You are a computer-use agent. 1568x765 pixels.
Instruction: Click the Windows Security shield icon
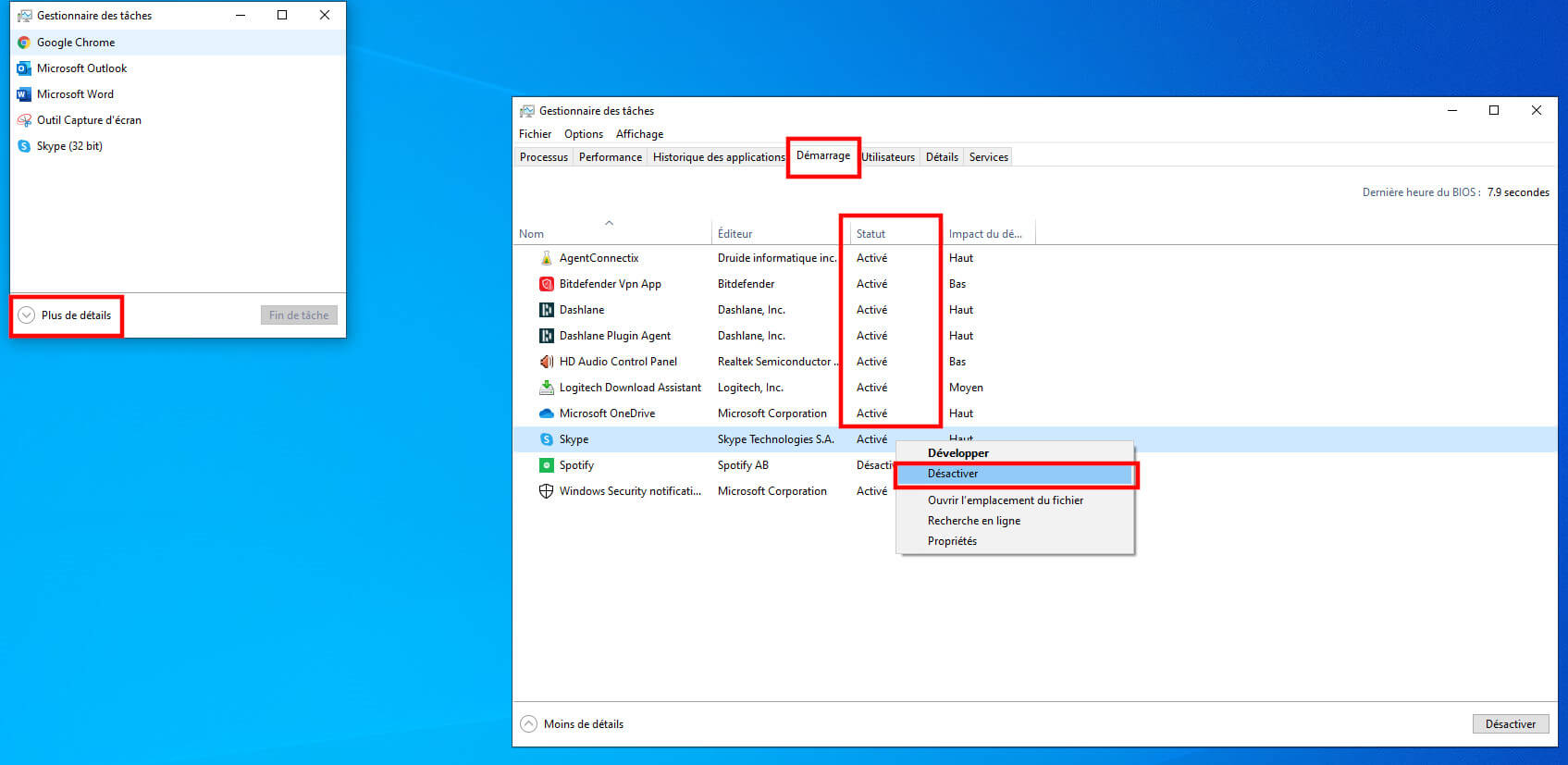(547, 491)
